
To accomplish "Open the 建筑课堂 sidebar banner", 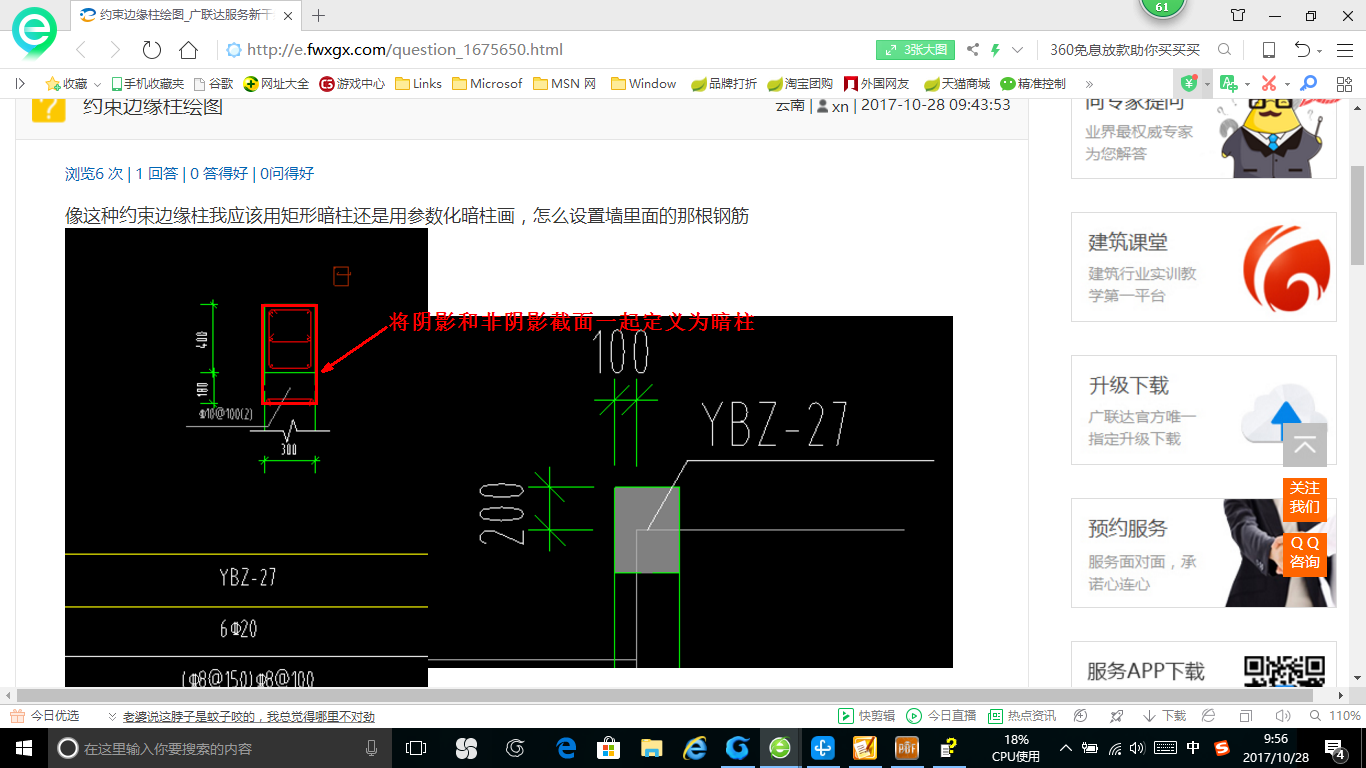I will pyautogui.click(x=1204, y=267).
